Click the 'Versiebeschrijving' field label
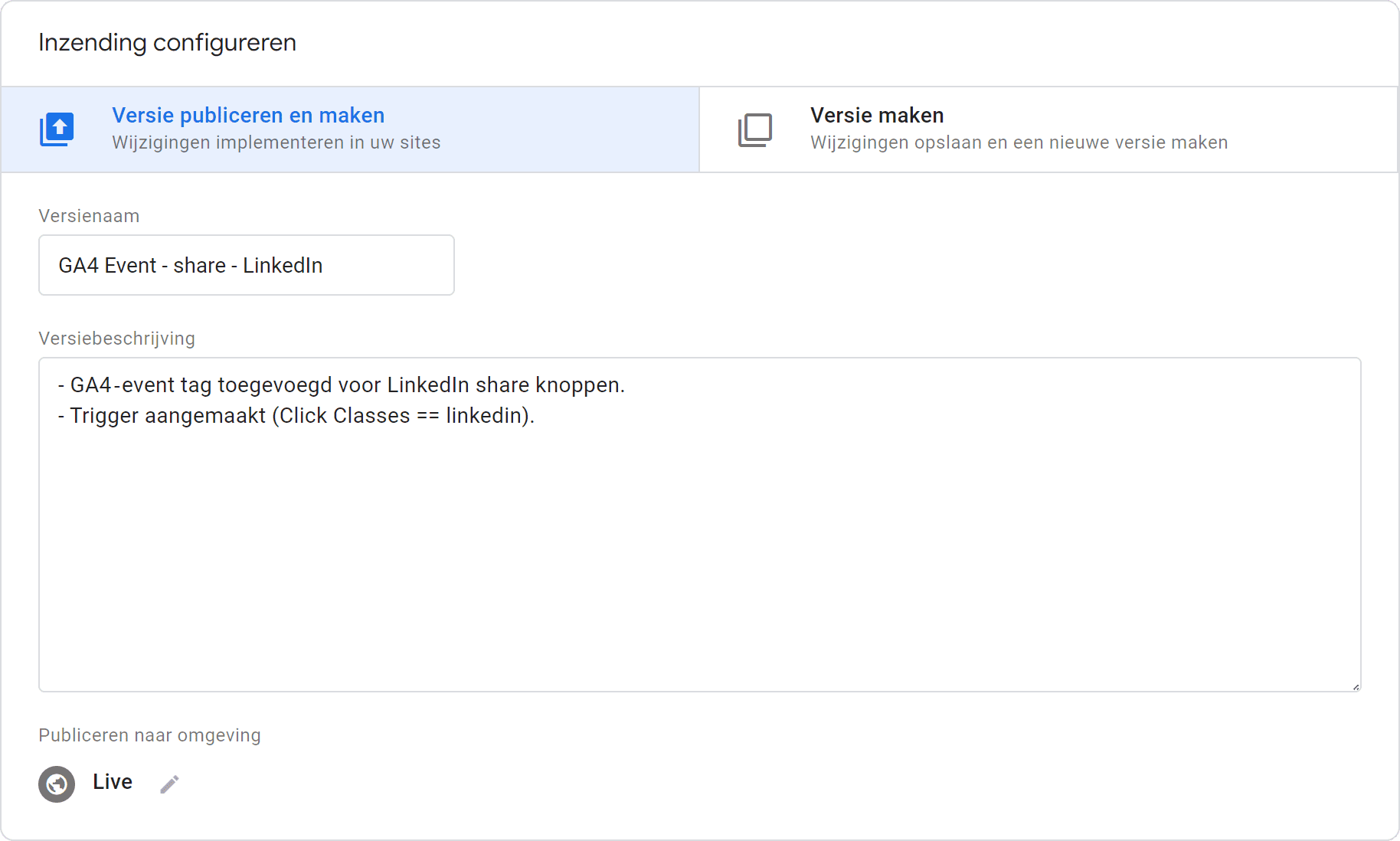This screenshot has width=1400, height=841. tap(116, 339)
